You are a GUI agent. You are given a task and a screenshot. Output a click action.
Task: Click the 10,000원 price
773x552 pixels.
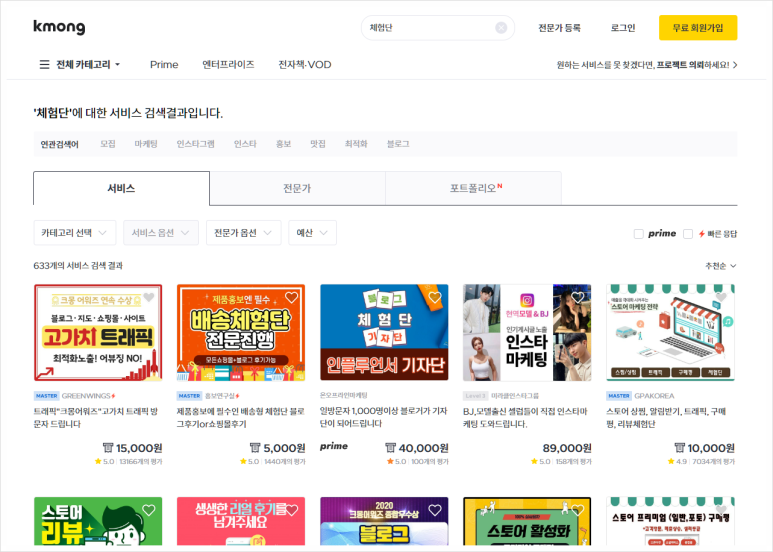click(711, 448)
